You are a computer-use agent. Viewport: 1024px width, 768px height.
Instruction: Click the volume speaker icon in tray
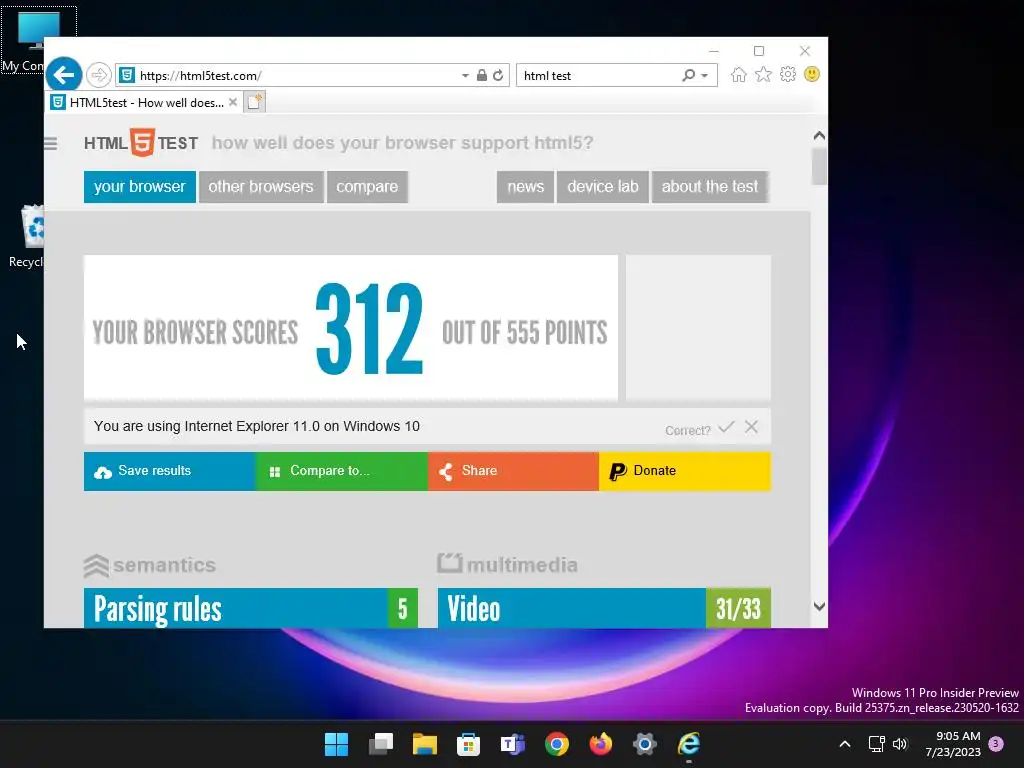coord(900,744)
